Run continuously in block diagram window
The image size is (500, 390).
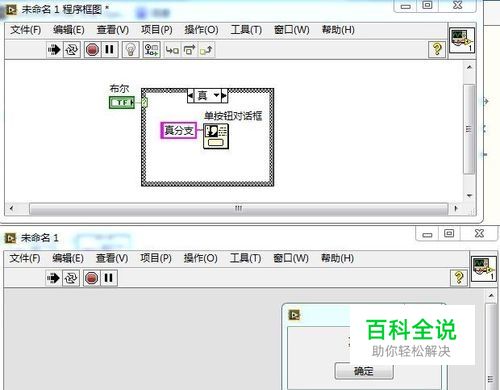pos(71,50)
